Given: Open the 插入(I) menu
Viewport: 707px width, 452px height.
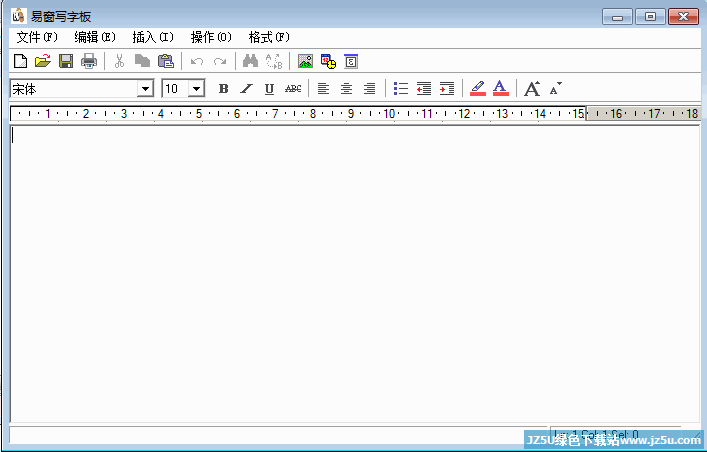Looking at the screenshot, I should point(153,37).
